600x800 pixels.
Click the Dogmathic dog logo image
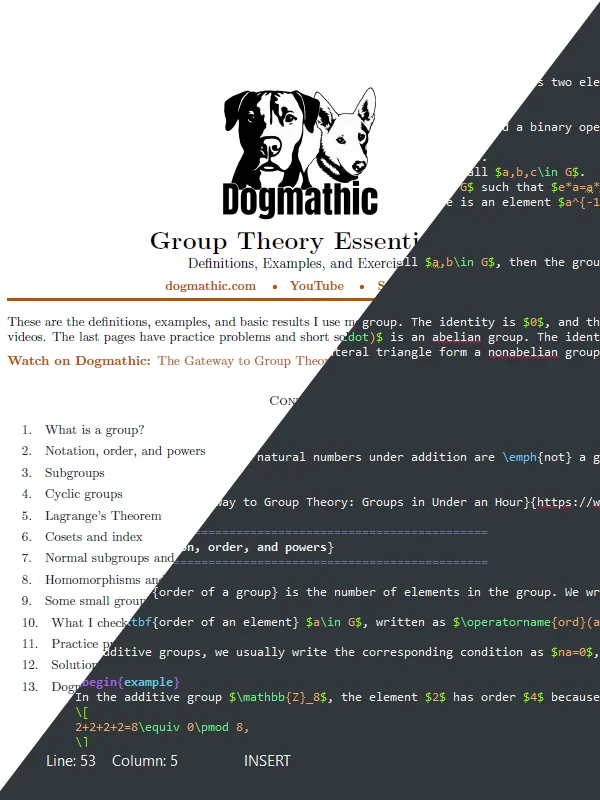click(300, 152)
